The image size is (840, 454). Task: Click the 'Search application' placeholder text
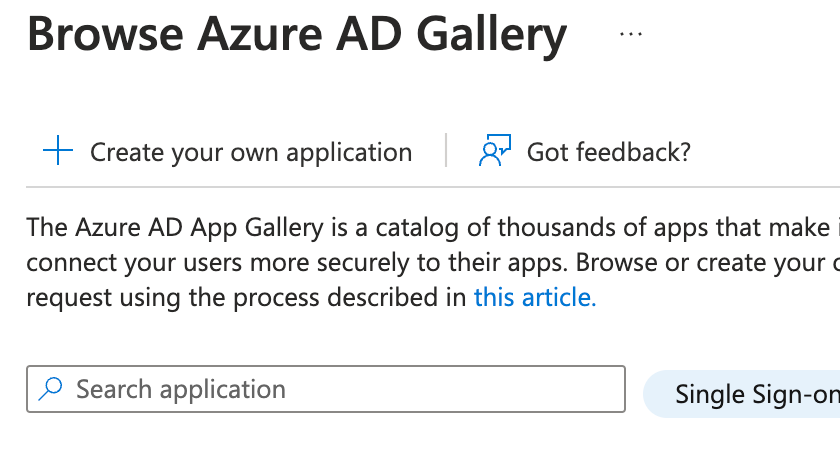click(x=181, y=390)
